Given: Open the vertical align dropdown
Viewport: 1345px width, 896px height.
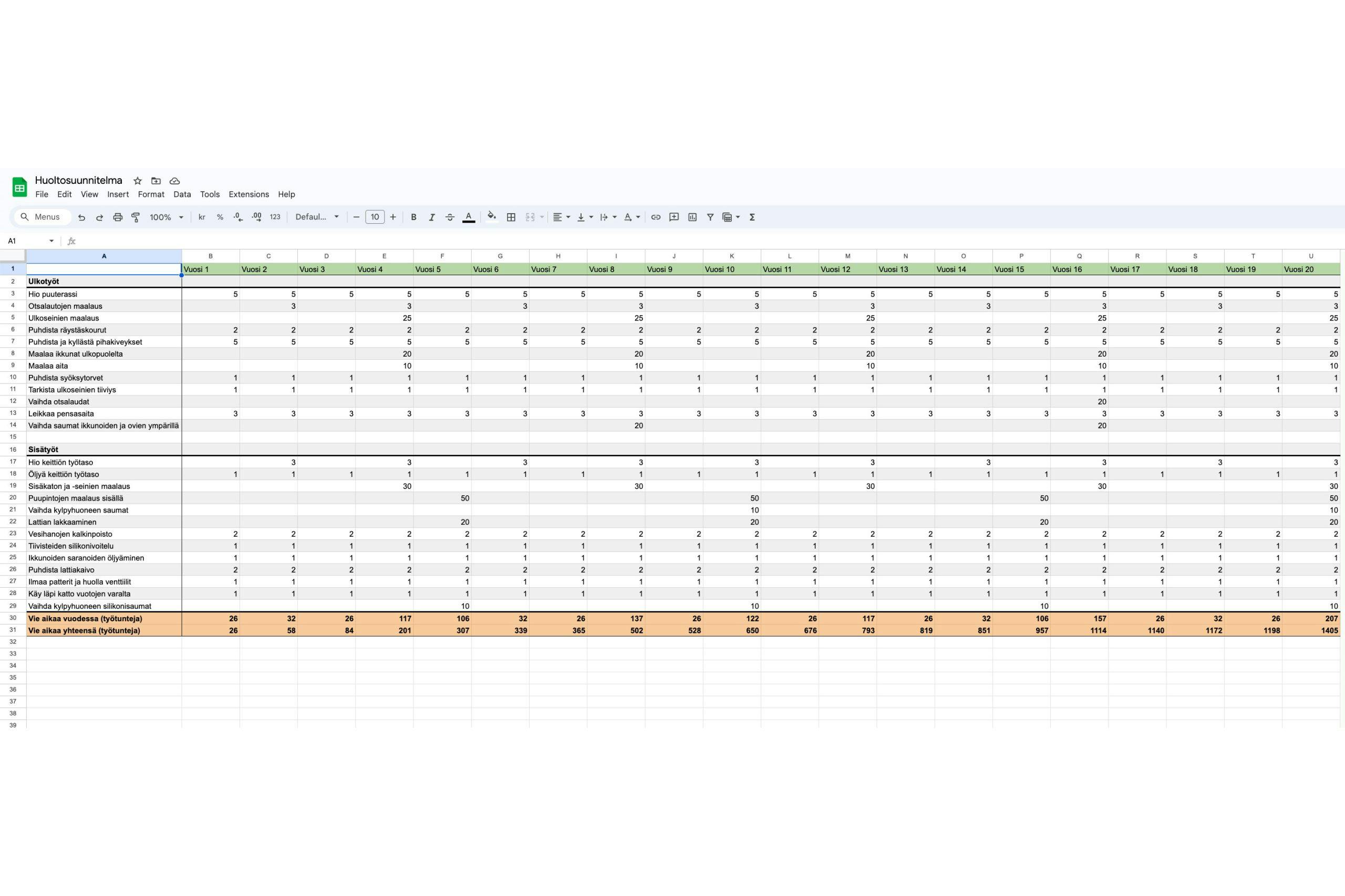Looking at the screenshot, I should [x=585, y=217].
